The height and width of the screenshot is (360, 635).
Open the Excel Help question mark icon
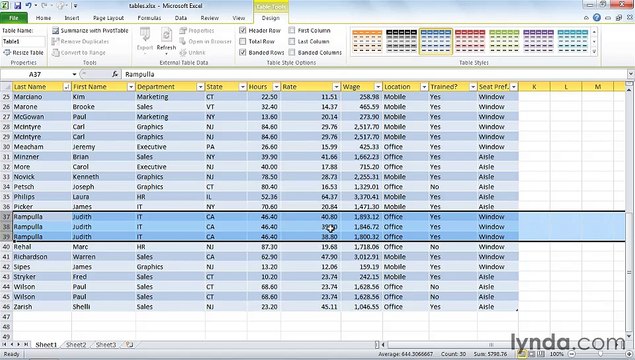(x=597, y=17)
